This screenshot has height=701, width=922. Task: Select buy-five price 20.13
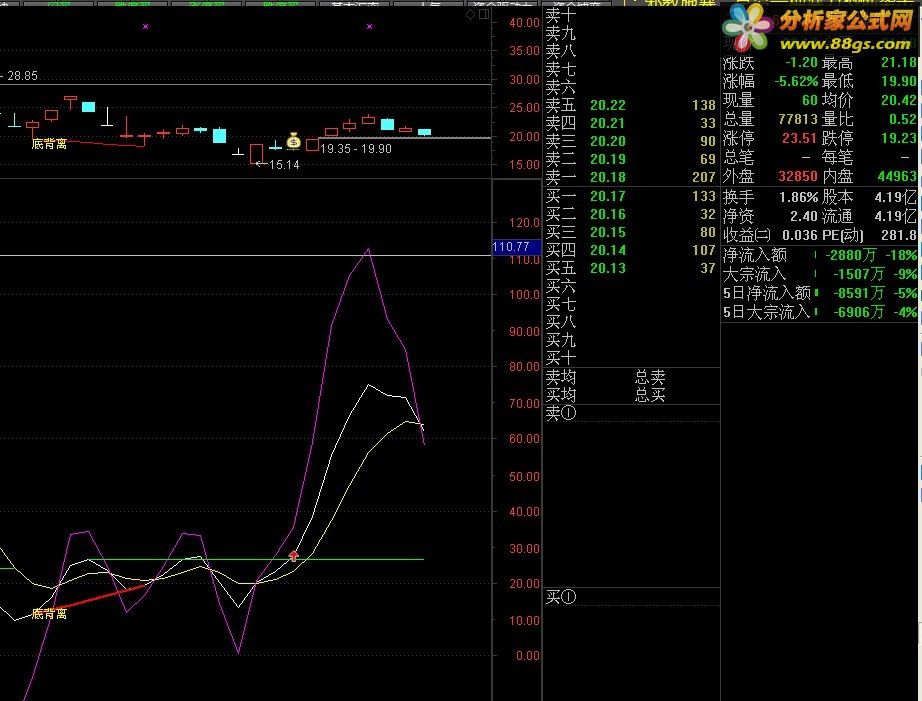[608, 268]
